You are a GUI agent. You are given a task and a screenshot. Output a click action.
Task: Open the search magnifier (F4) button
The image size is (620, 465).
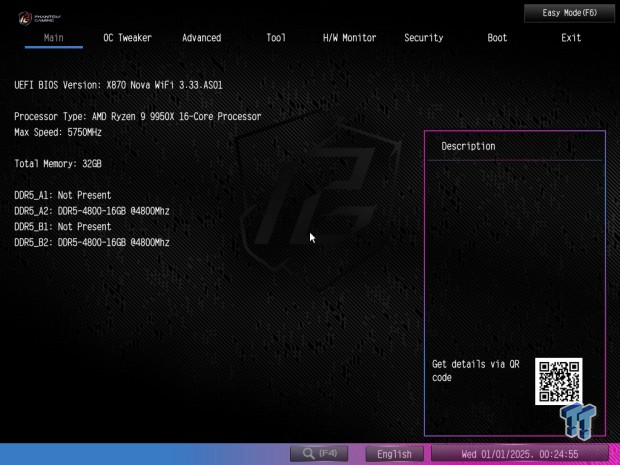click(319, 454)
